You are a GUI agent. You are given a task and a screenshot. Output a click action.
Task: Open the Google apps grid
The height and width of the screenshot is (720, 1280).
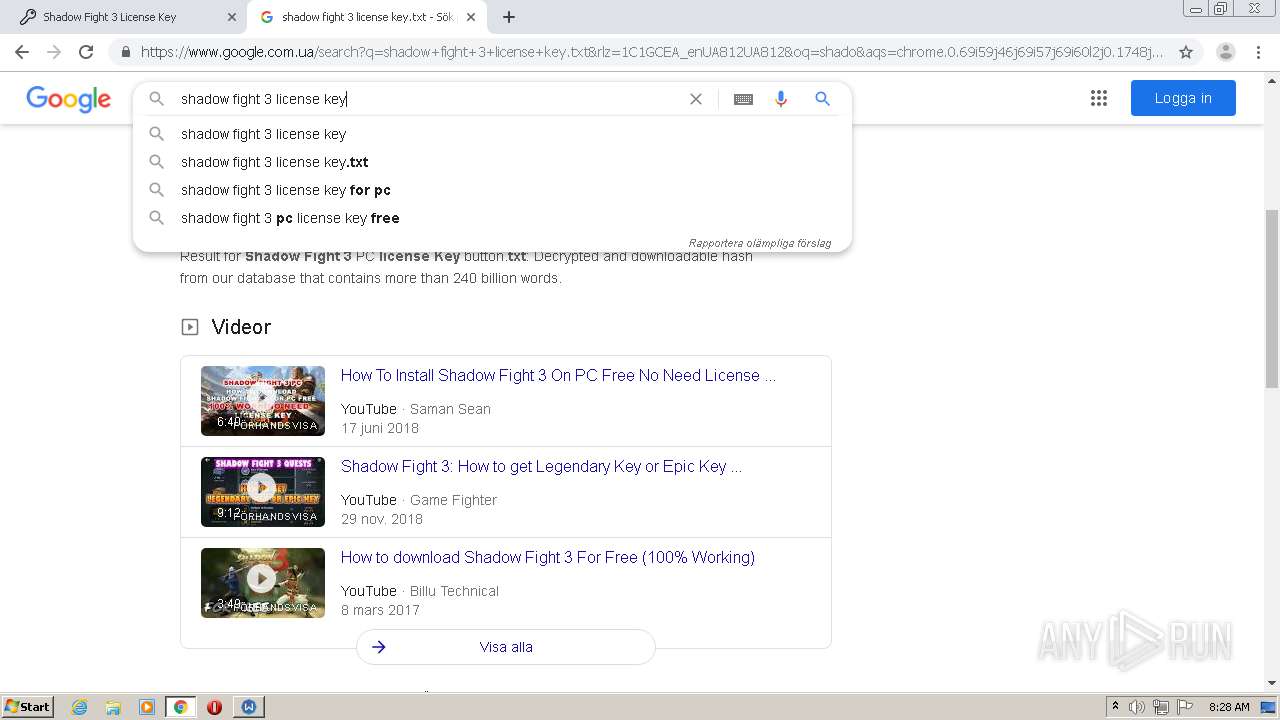click(1099, 98)
